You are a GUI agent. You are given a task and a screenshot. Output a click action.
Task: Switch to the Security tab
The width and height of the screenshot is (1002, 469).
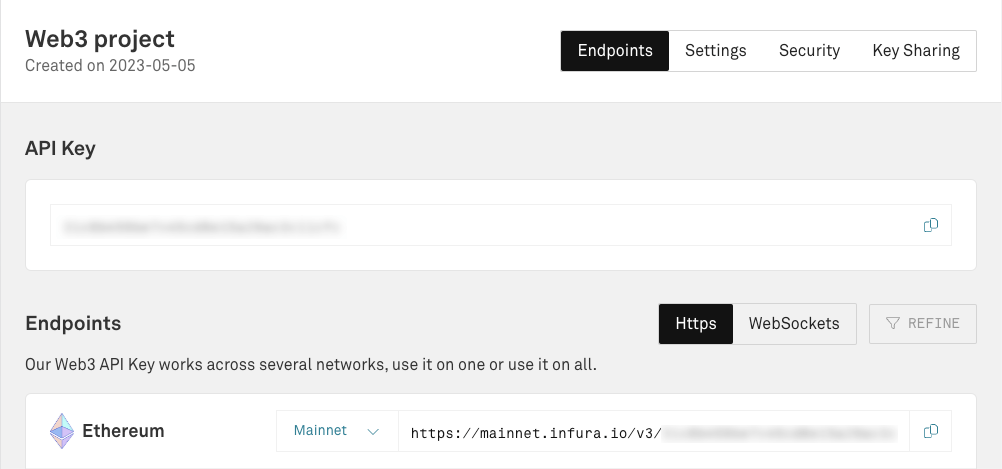809,51
